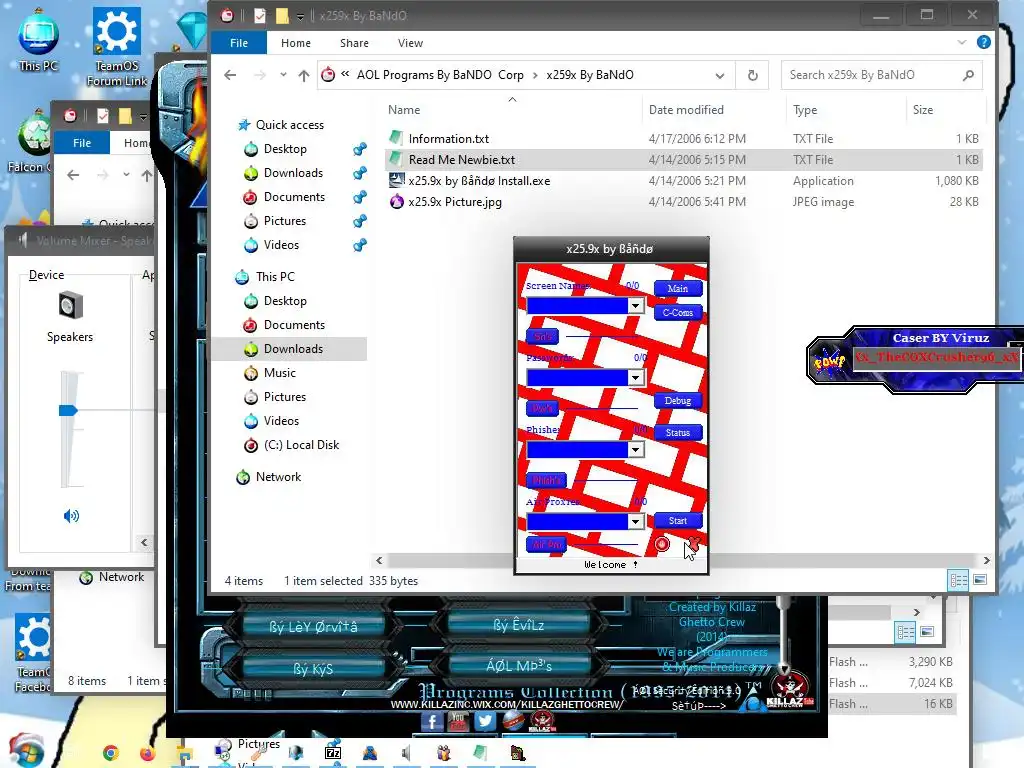The height and width of the screenshot is (768, 1024).
Task: Select Music under This PC
Action: (x=280, y=373)
